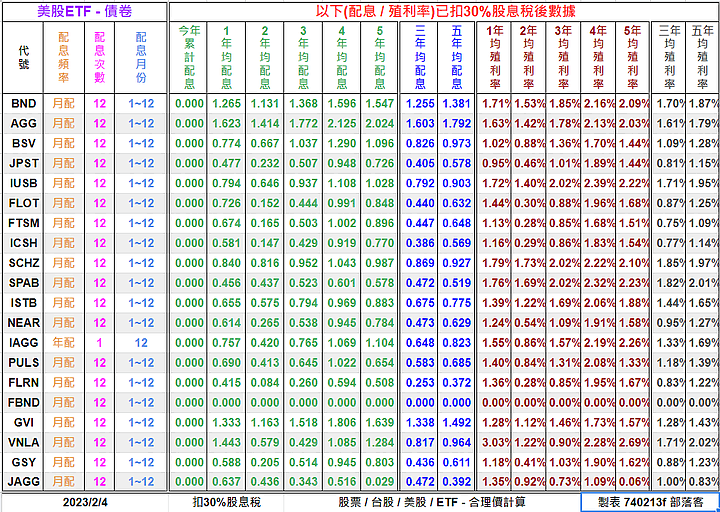720x512 pixels.
Task: Click the ISTB ticker cell
Action: click(23, 303)
